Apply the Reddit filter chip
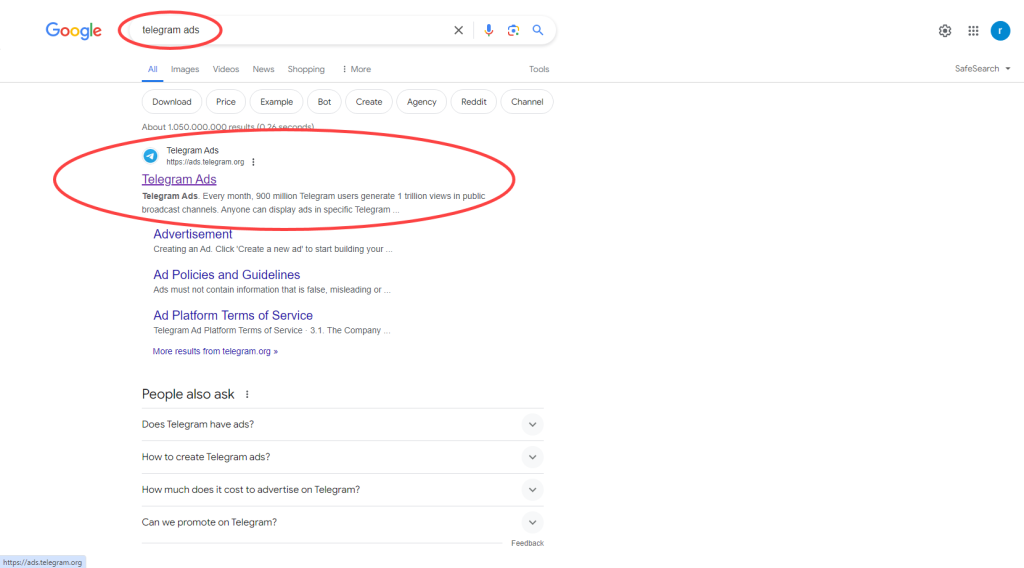Screen dimensions: 1024x568 point(473,102)
